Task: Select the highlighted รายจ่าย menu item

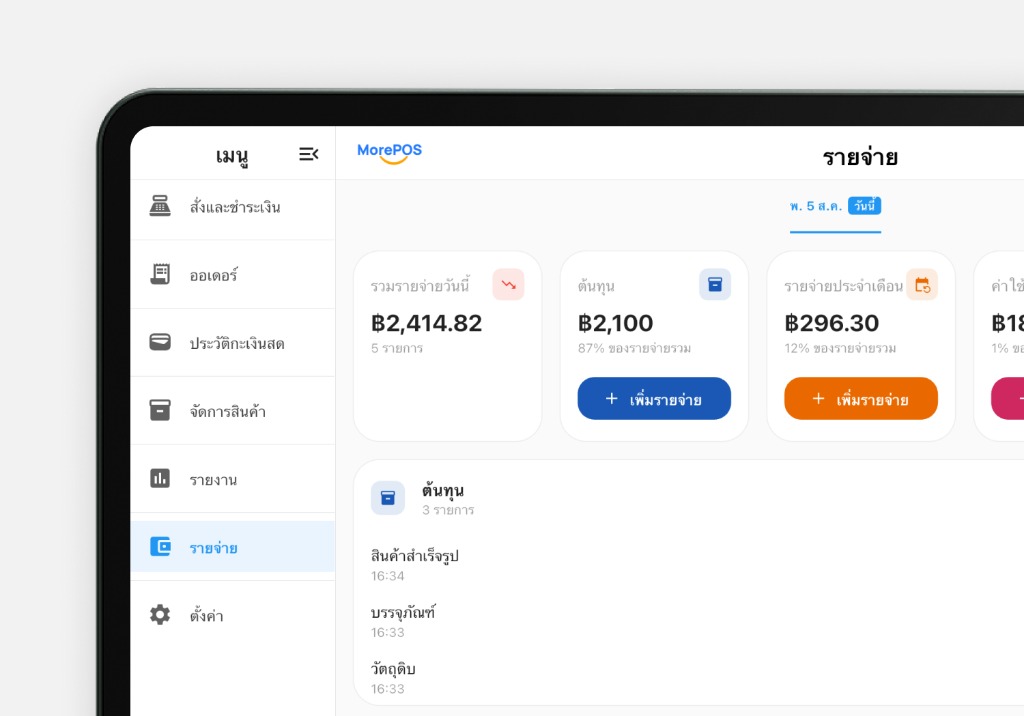Action: 233,547
